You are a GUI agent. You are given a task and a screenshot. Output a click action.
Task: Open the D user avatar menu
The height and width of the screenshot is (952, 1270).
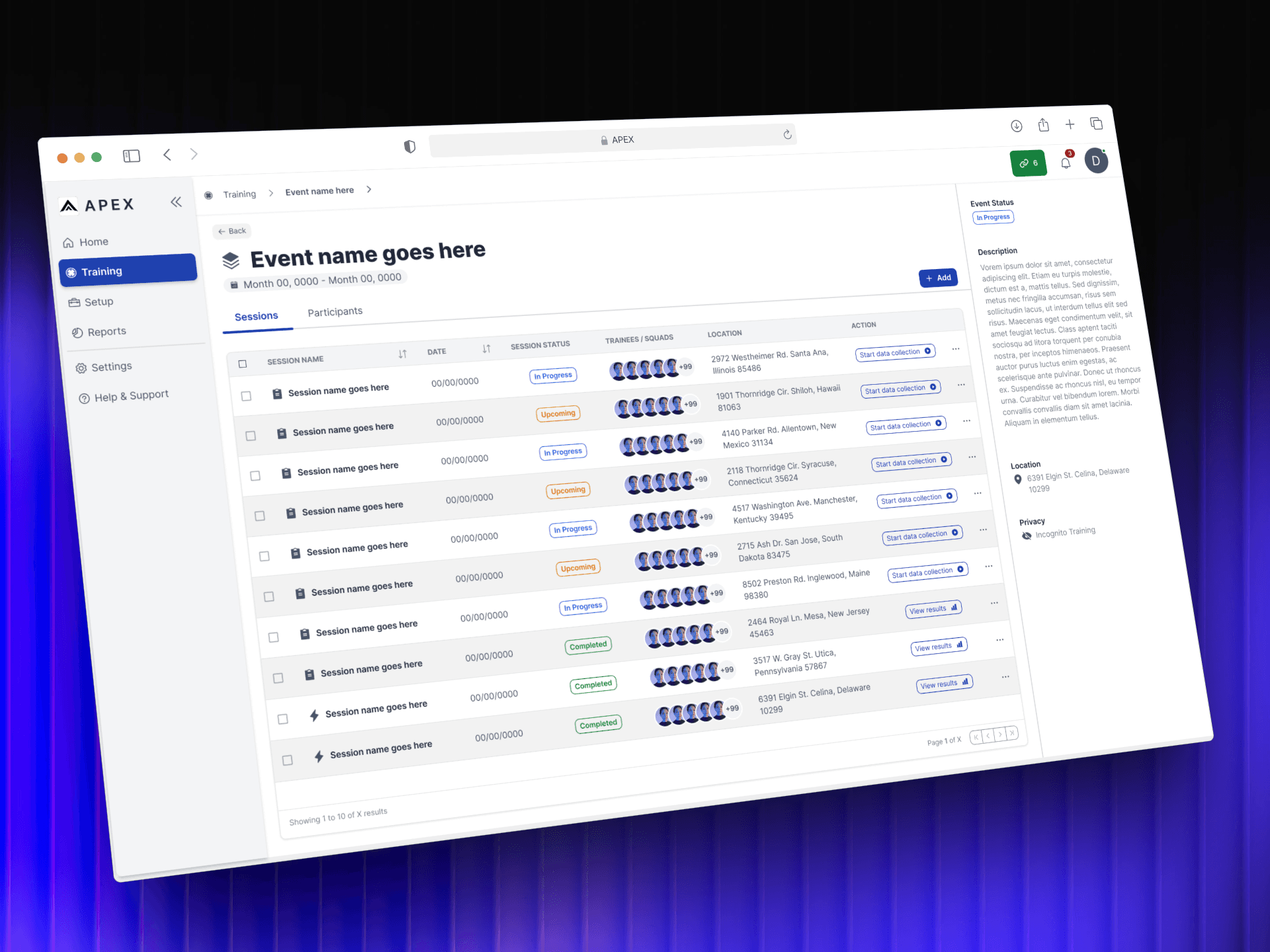[x=1096, y=161]
